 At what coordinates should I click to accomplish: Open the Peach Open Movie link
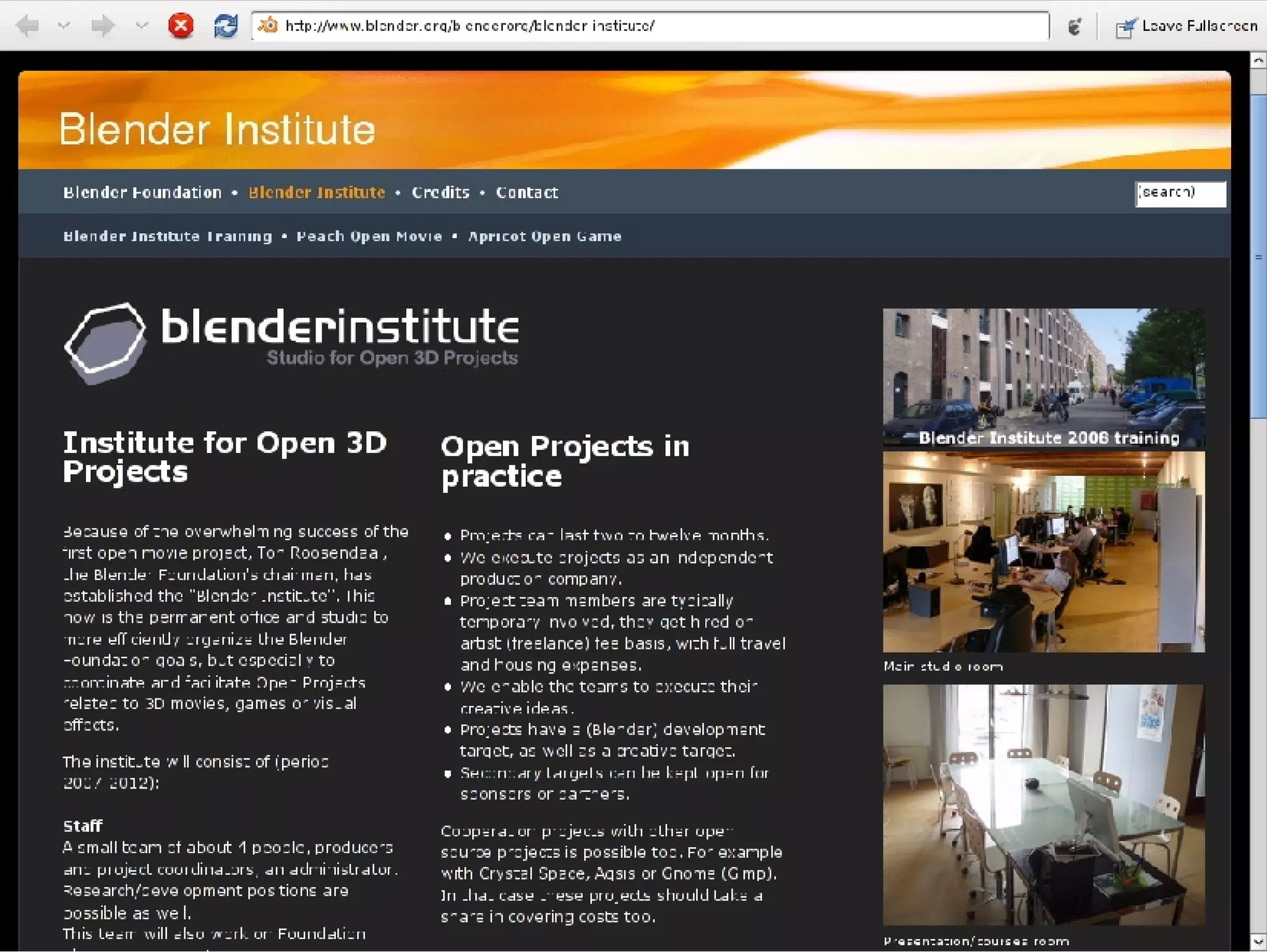(x=369, y=237)
